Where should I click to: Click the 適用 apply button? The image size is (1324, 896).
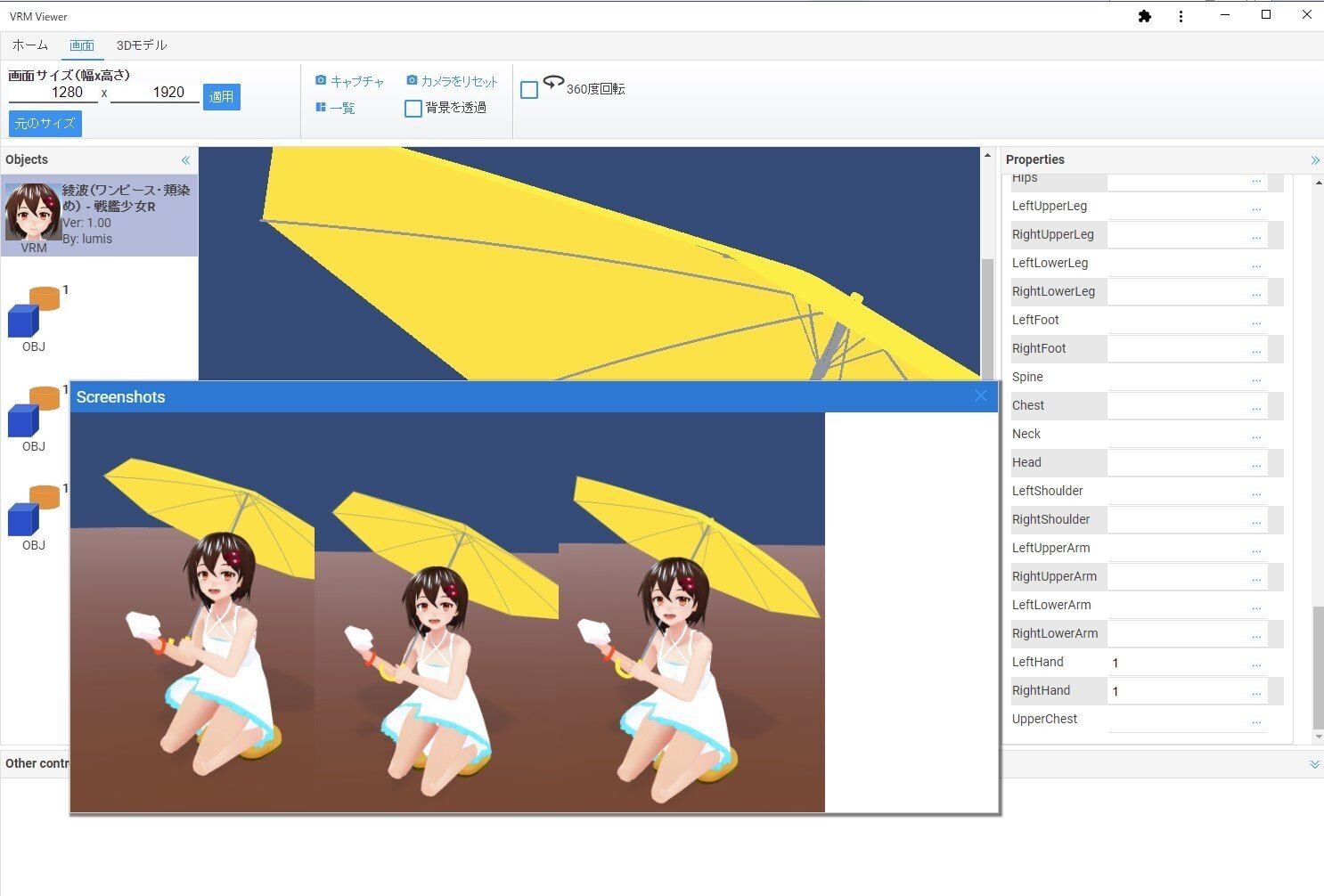tap(222, 96)
